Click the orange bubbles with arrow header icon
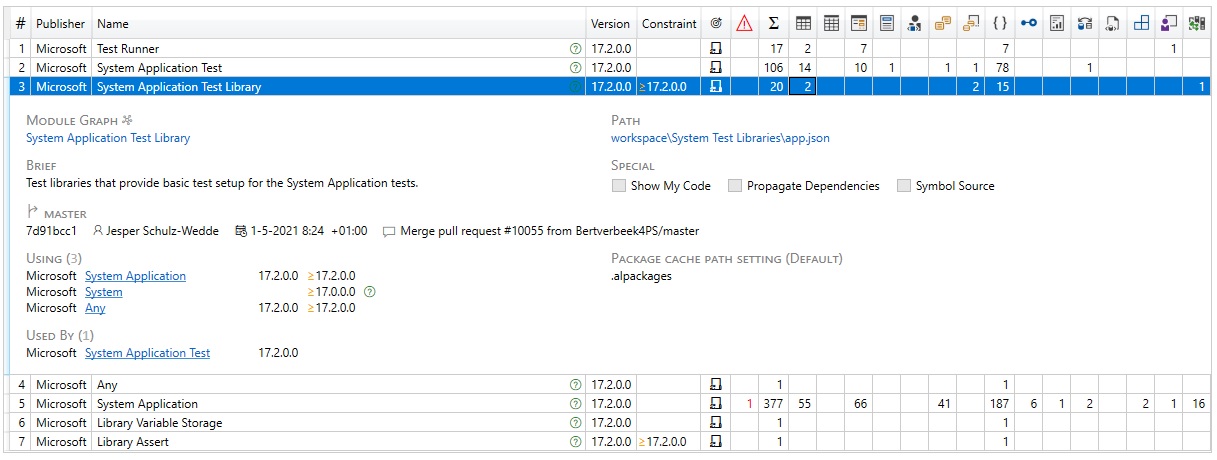The image size is (1217, 460). point(971,24)
